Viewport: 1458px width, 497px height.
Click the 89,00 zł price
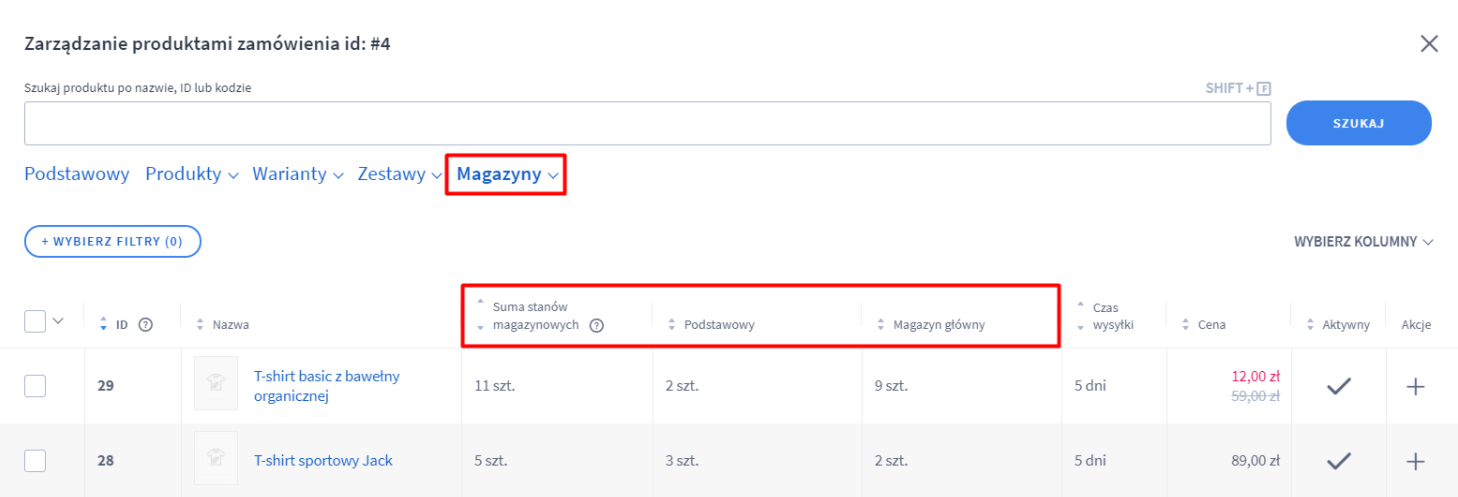pos(1255,461)
